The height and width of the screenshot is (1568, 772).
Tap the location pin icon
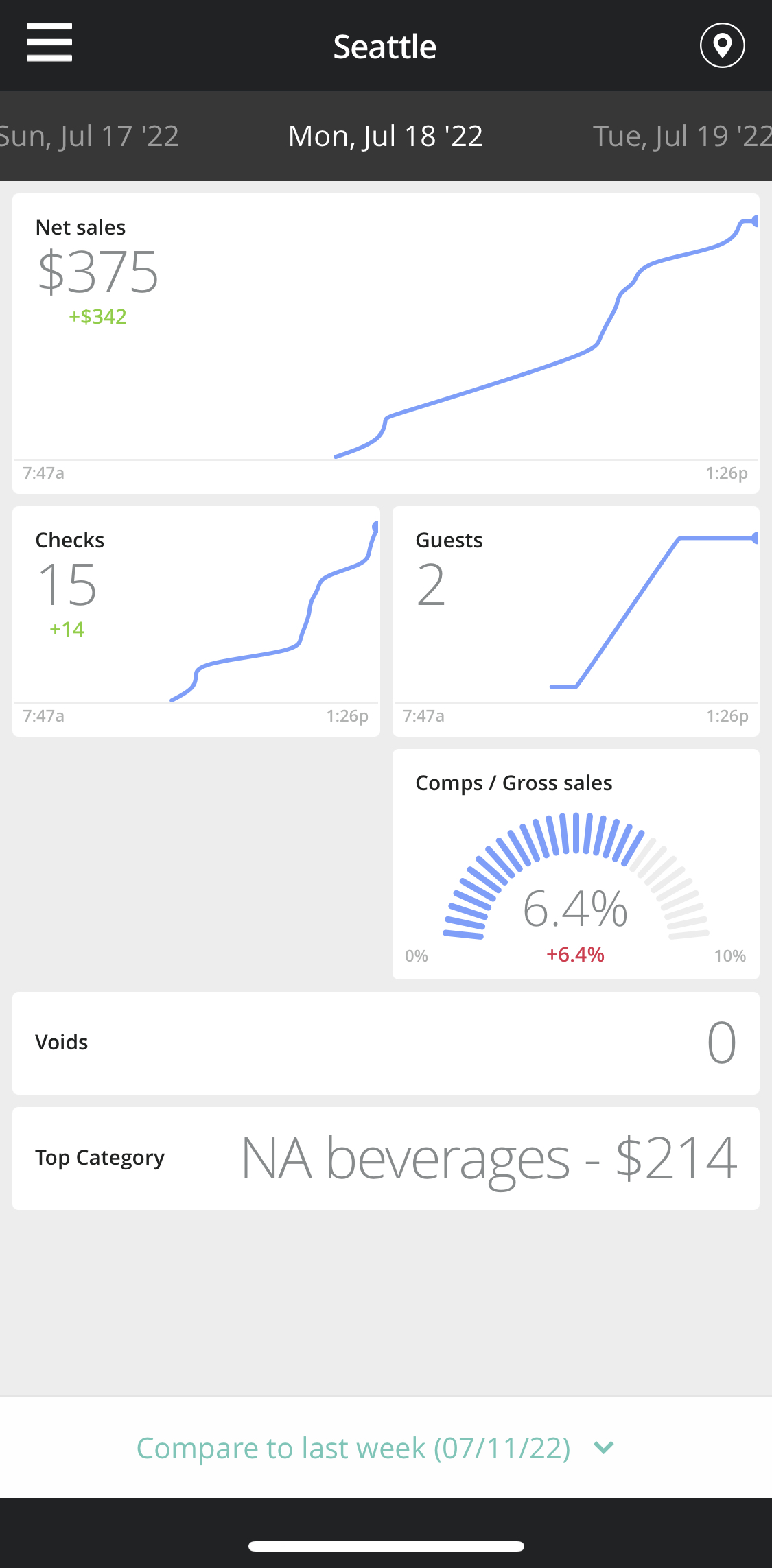point(722,45)
